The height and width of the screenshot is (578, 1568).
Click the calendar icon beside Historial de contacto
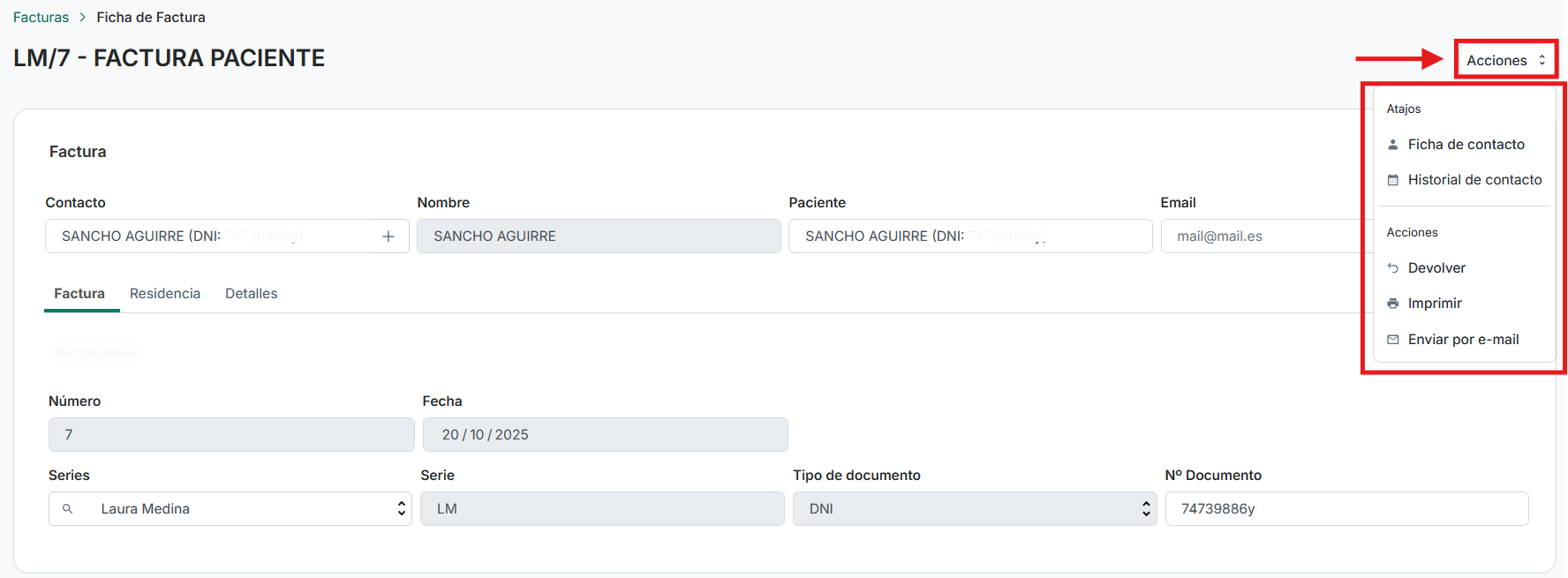tap(1393, 180)
